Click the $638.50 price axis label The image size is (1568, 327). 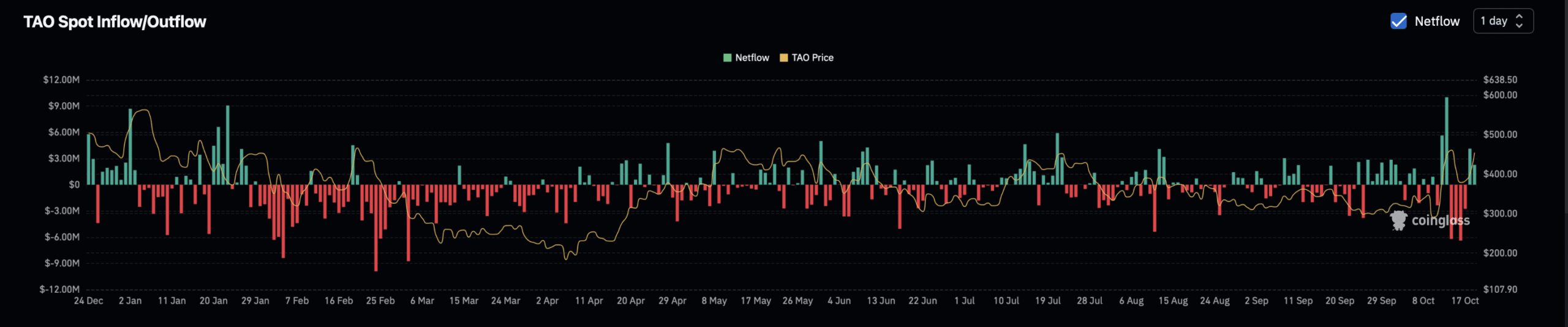coord(1500,80)
